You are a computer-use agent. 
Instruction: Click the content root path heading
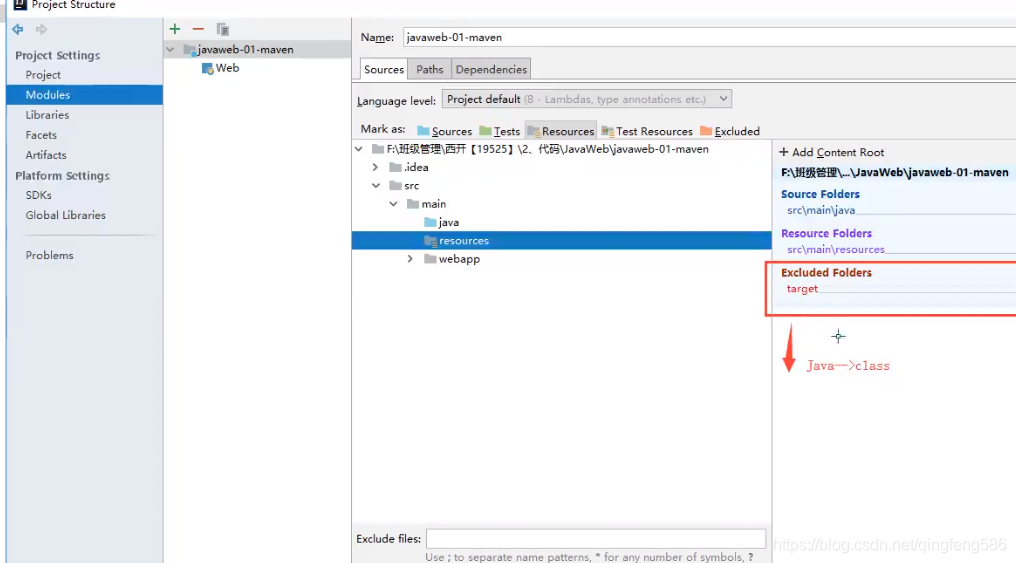point(894,172)
